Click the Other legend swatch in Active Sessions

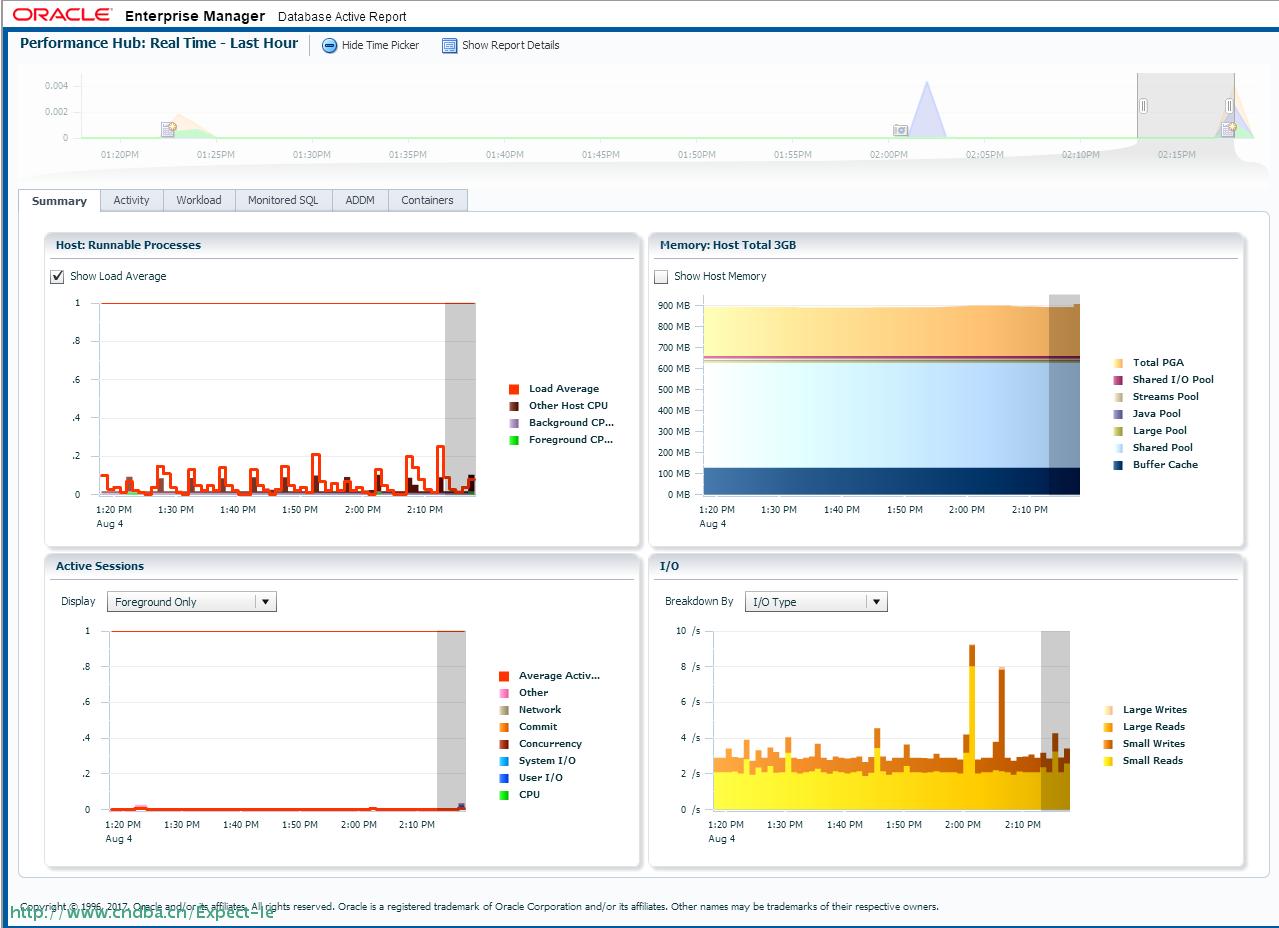(504, 693)
